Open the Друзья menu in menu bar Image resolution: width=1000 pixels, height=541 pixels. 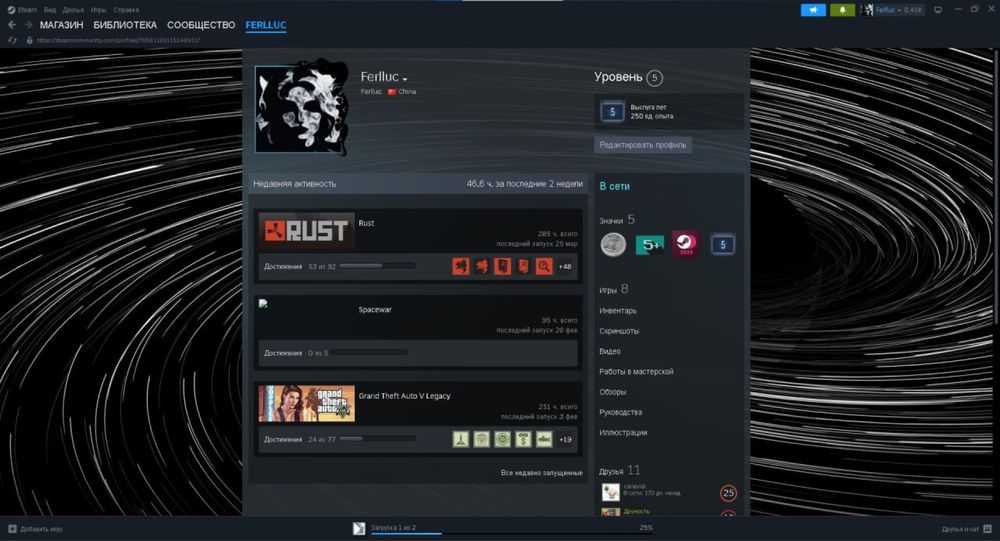tap(73, 10)
